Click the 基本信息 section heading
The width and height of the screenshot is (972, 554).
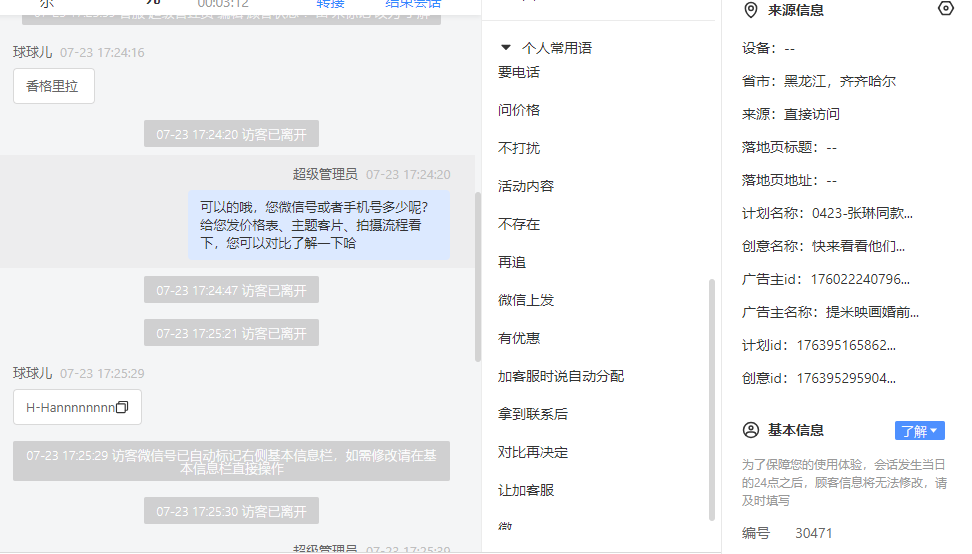click(x=795, y=430)
